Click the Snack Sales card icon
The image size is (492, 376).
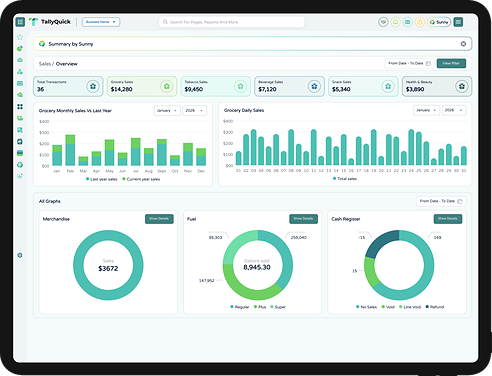point(388,86)
